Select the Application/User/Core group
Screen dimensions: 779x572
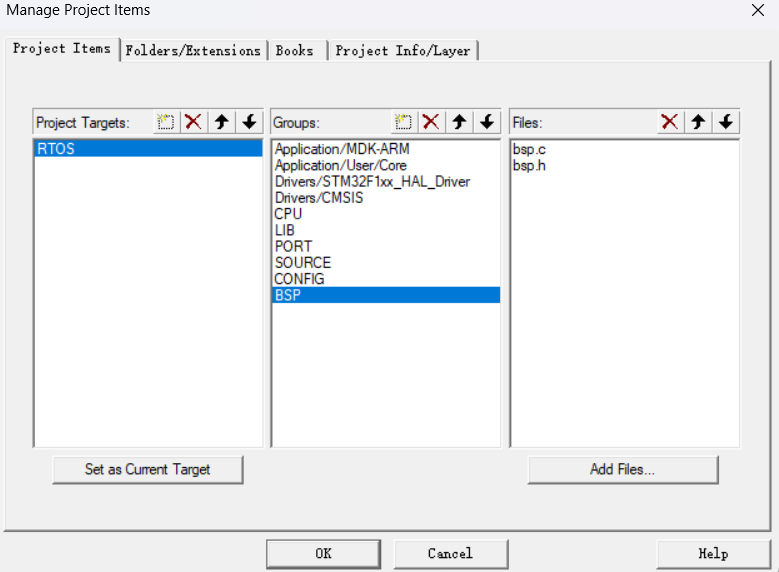(386, 165)
